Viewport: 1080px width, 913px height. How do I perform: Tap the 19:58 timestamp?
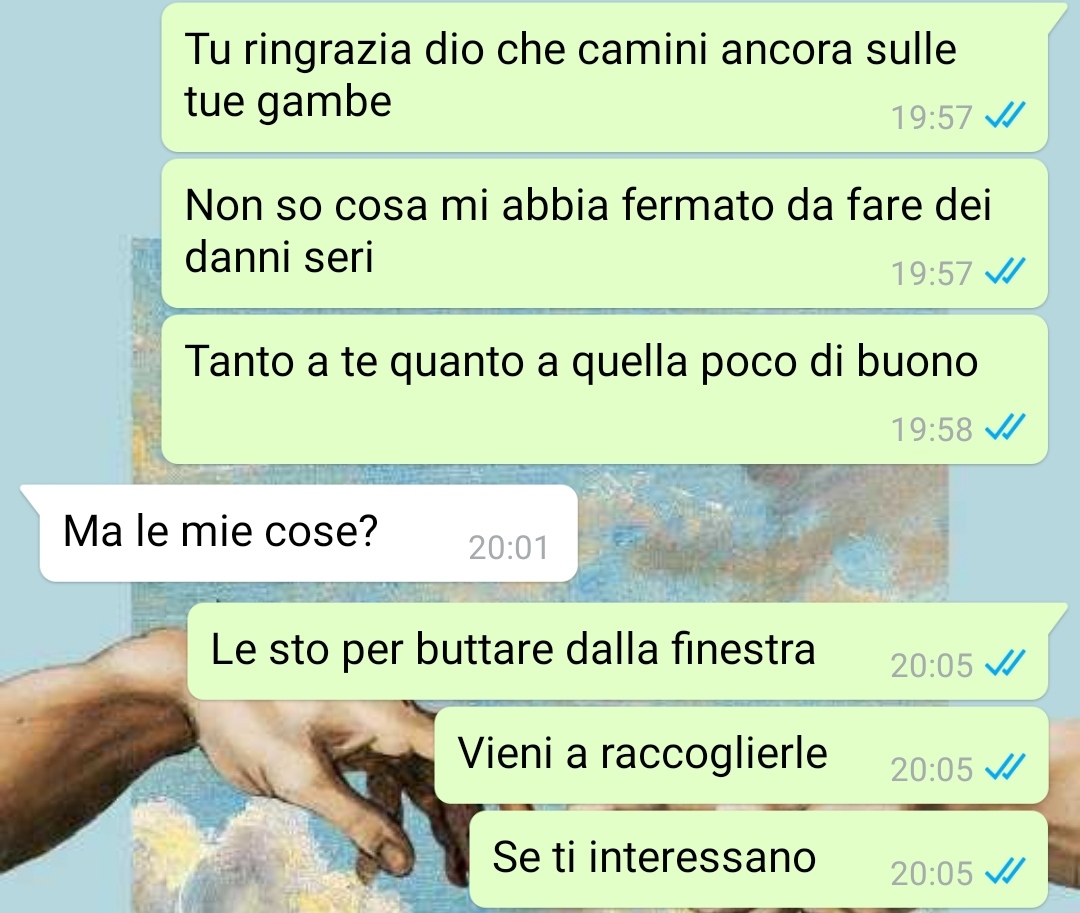click(931, 430)
